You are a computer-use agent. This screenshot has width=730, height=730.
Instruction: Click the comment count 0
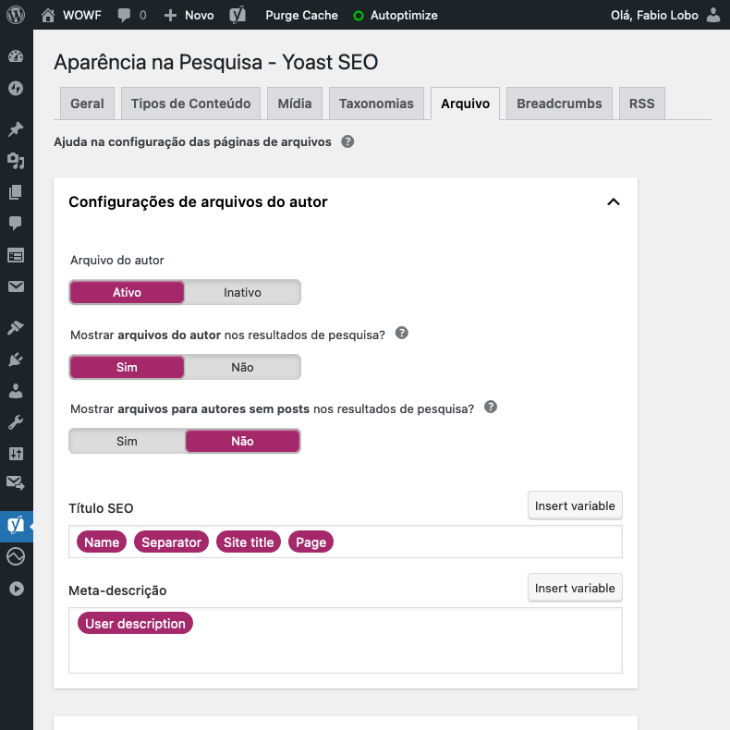[x=143, y=15]
